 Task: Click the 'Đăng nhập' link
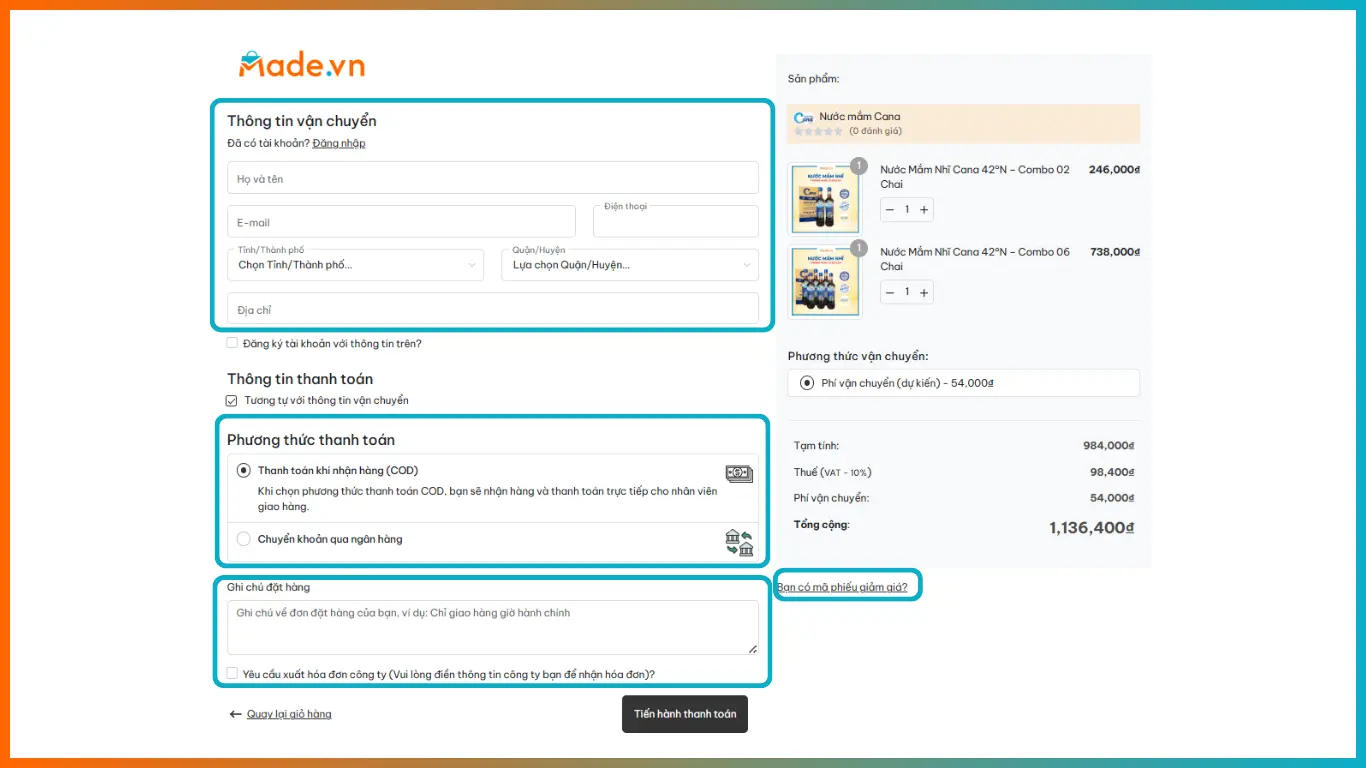click(x=339, y=143)
